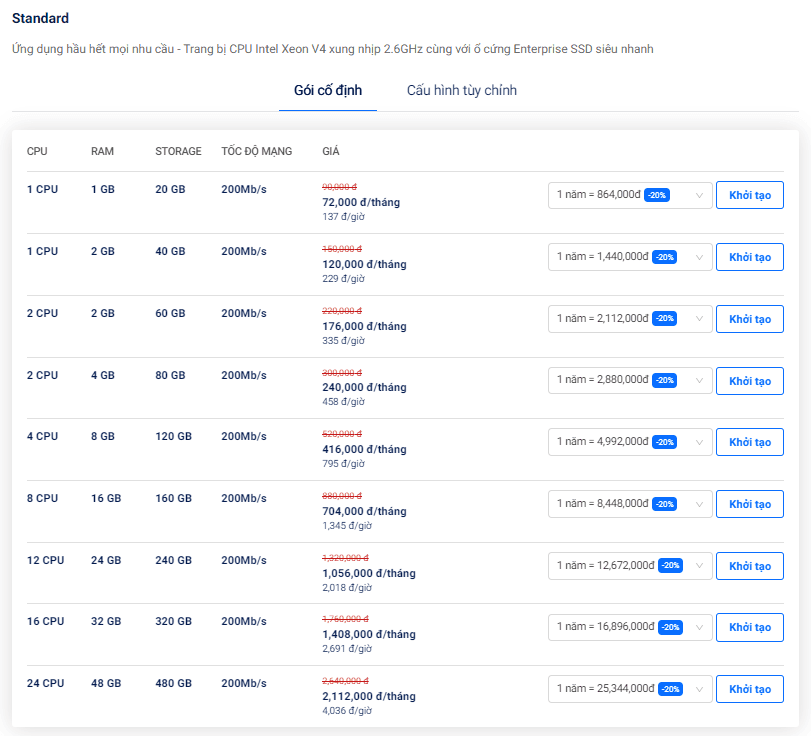Switch to the Gói cố định tab
811x736 pixels.
[328, 91]
